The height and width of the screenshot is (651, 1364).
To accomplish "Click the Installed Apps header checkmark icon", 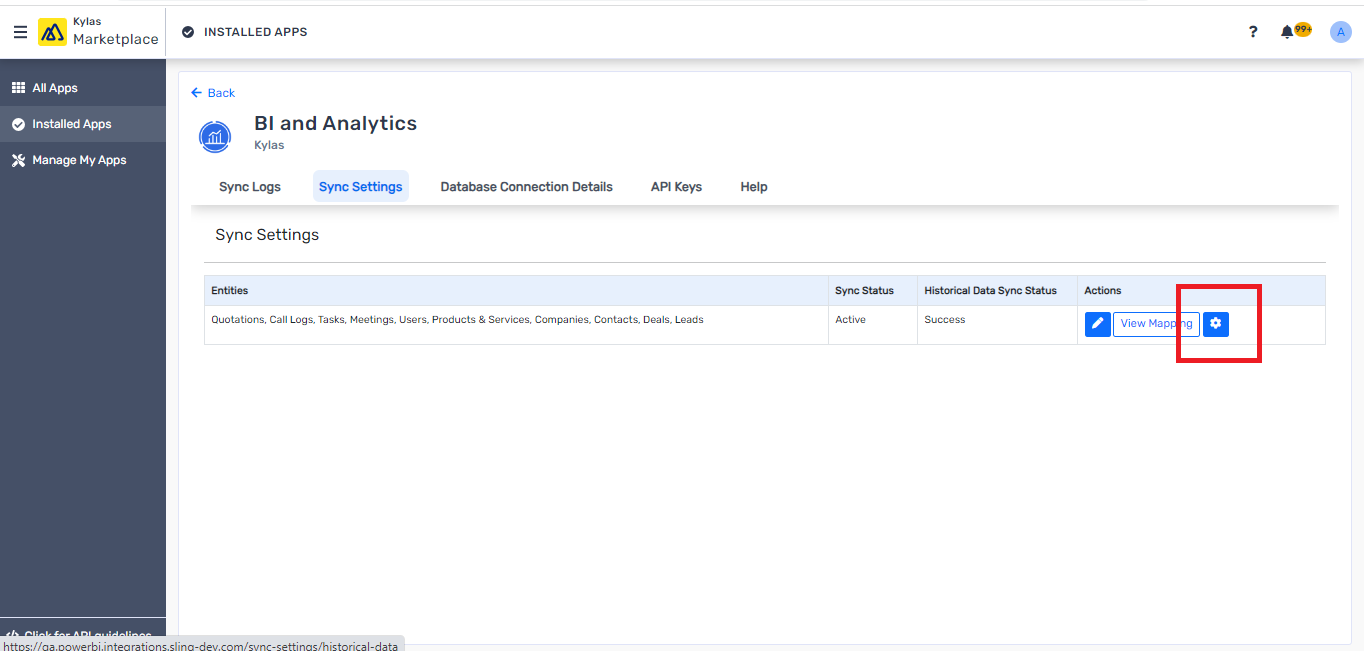I will pos(188,32).
